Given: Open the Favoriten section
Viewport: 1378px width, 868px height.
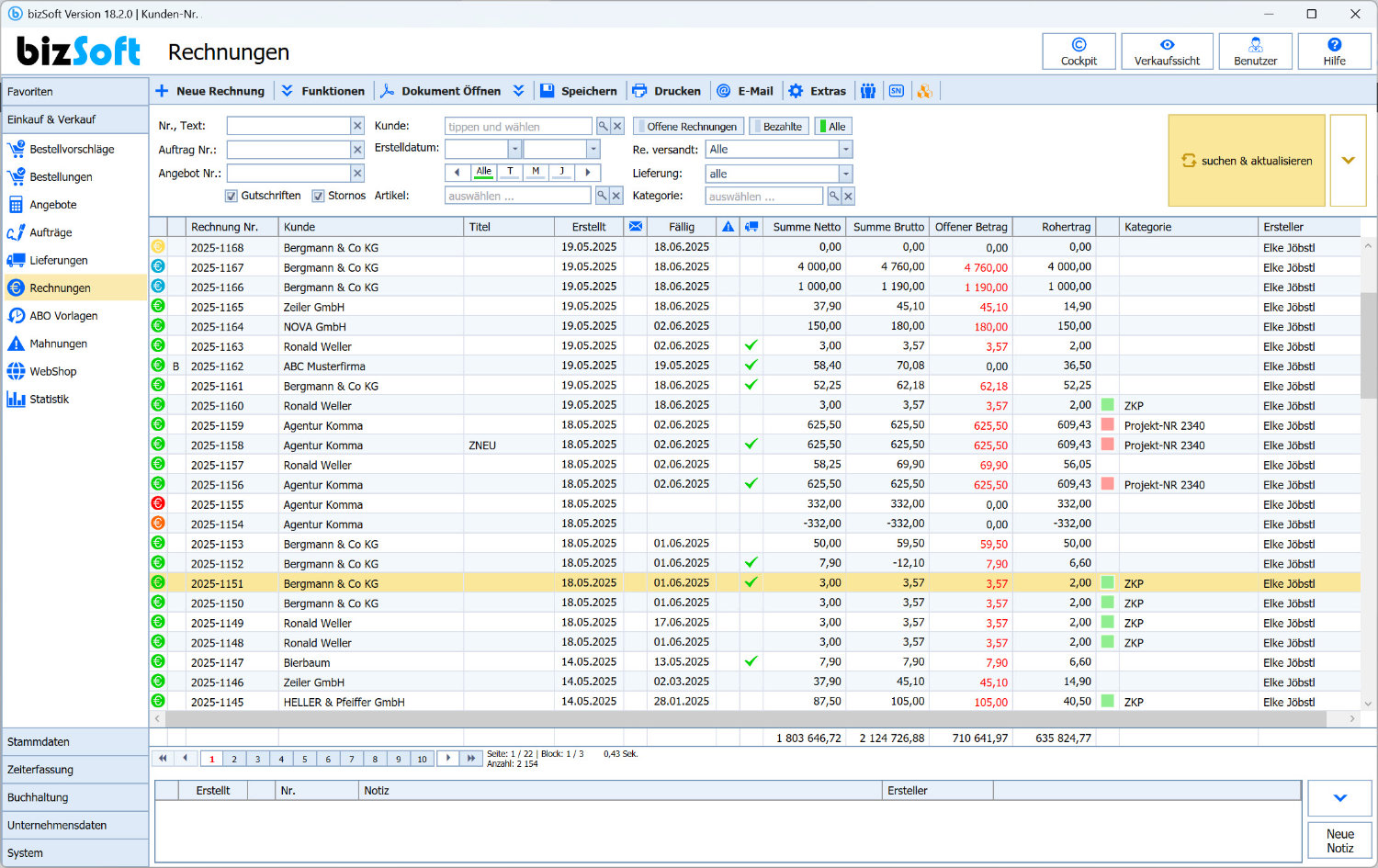Looking at the screenshot, I should point(75,91).
